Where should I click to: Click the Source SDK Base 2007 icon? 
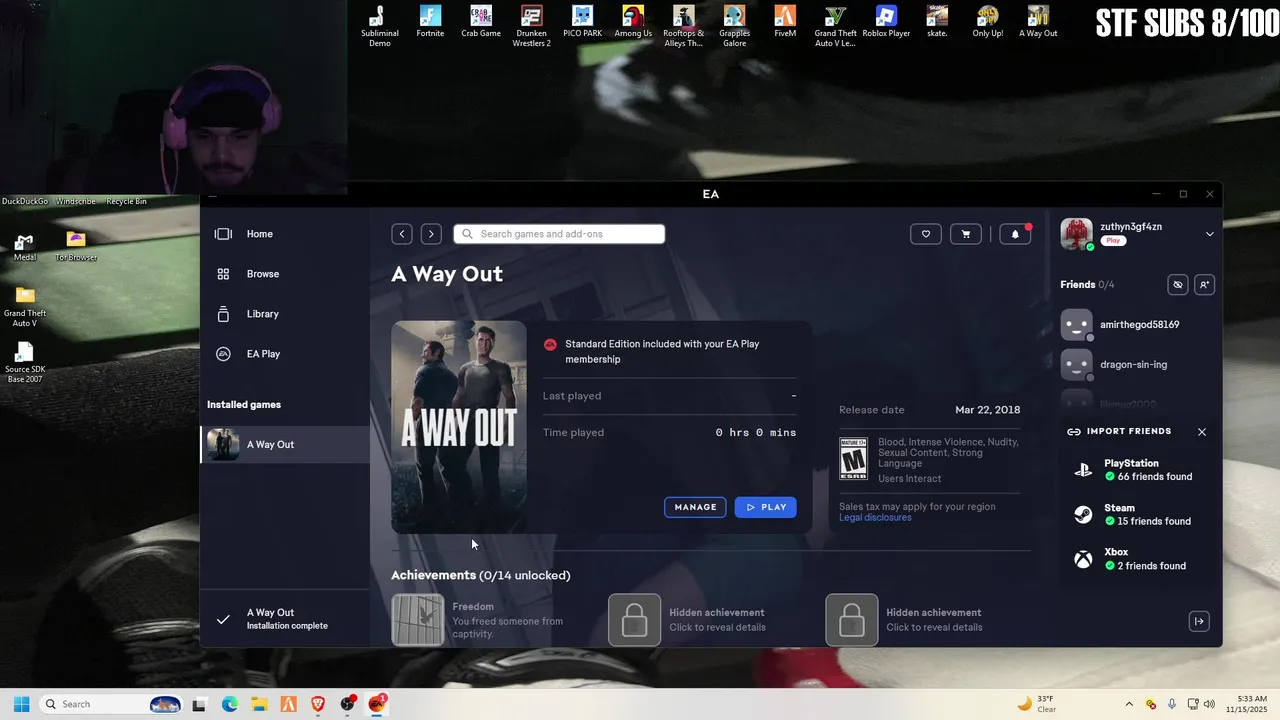coord(25,363)
